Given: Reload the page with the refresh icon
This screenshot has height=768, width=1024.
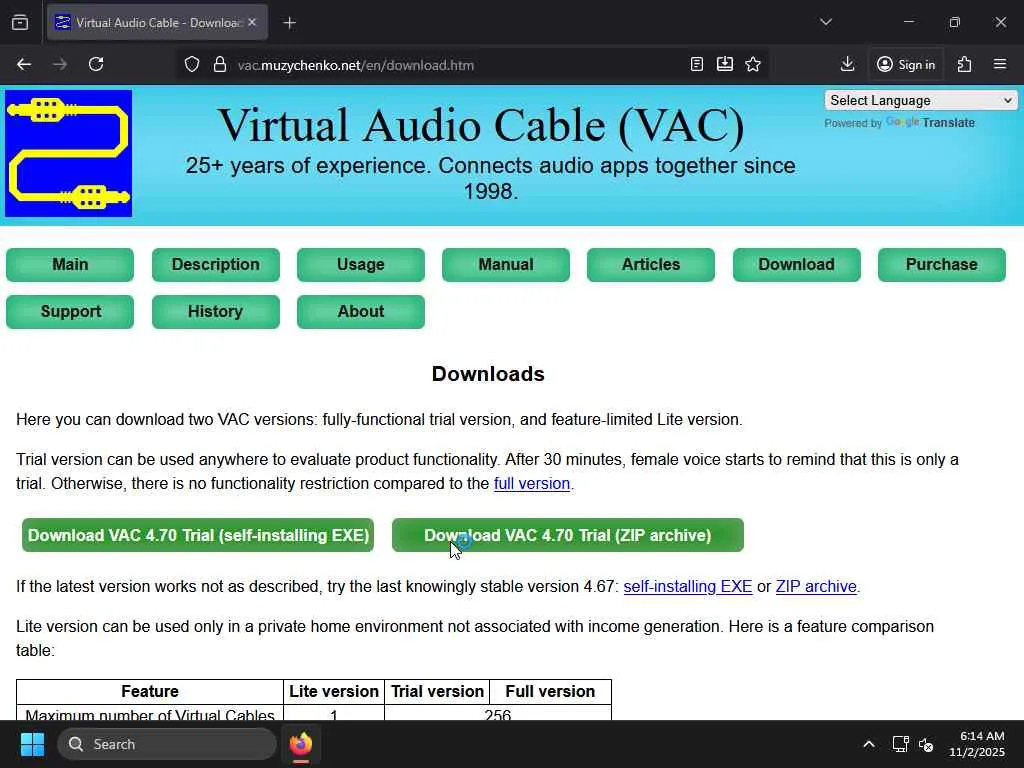Looking at the screenshot, I should click(x=96, y=64).
